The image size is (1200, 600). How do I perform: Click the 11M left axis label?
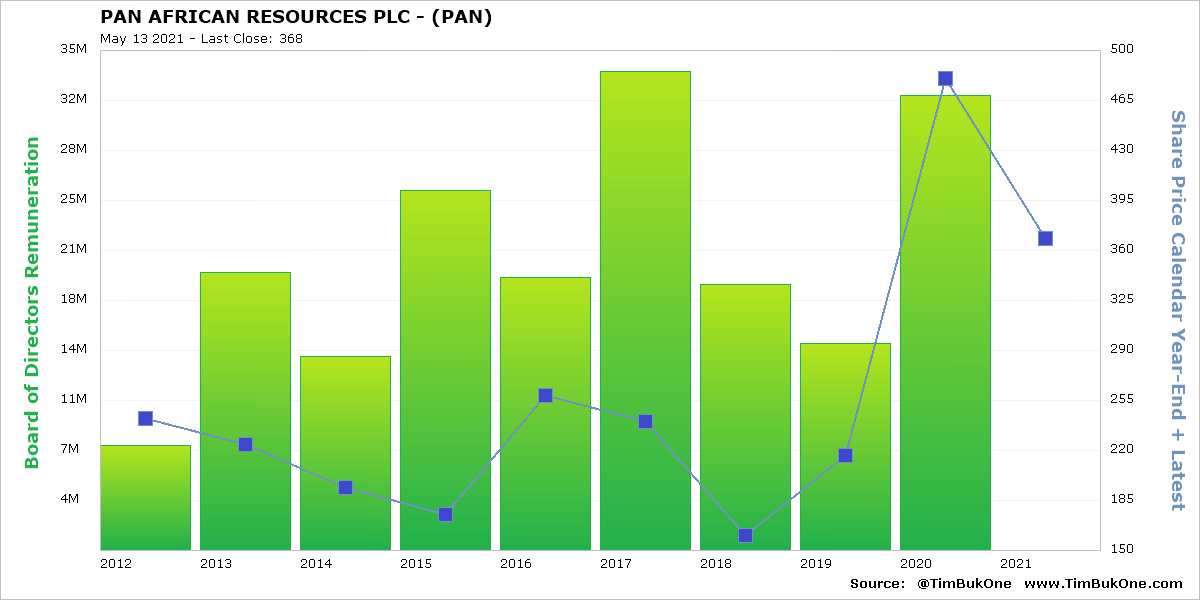(x=74, y=399)
